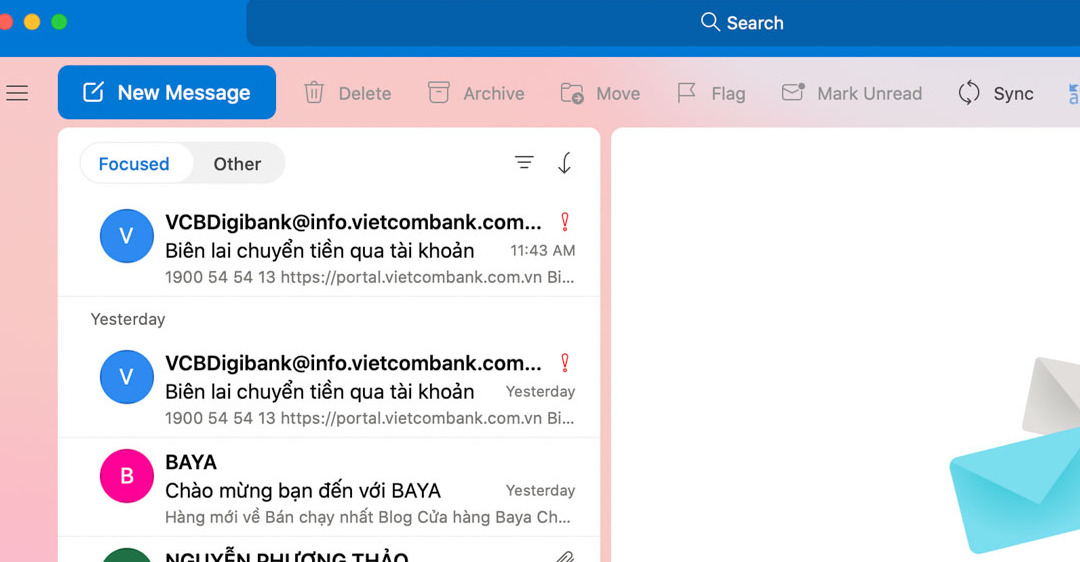Image resolution: width=1080 pixels, height=562 pixels.
Task: Open the NGUYỄN PHƯƠNG THẢO email
Action: (329, 550)
